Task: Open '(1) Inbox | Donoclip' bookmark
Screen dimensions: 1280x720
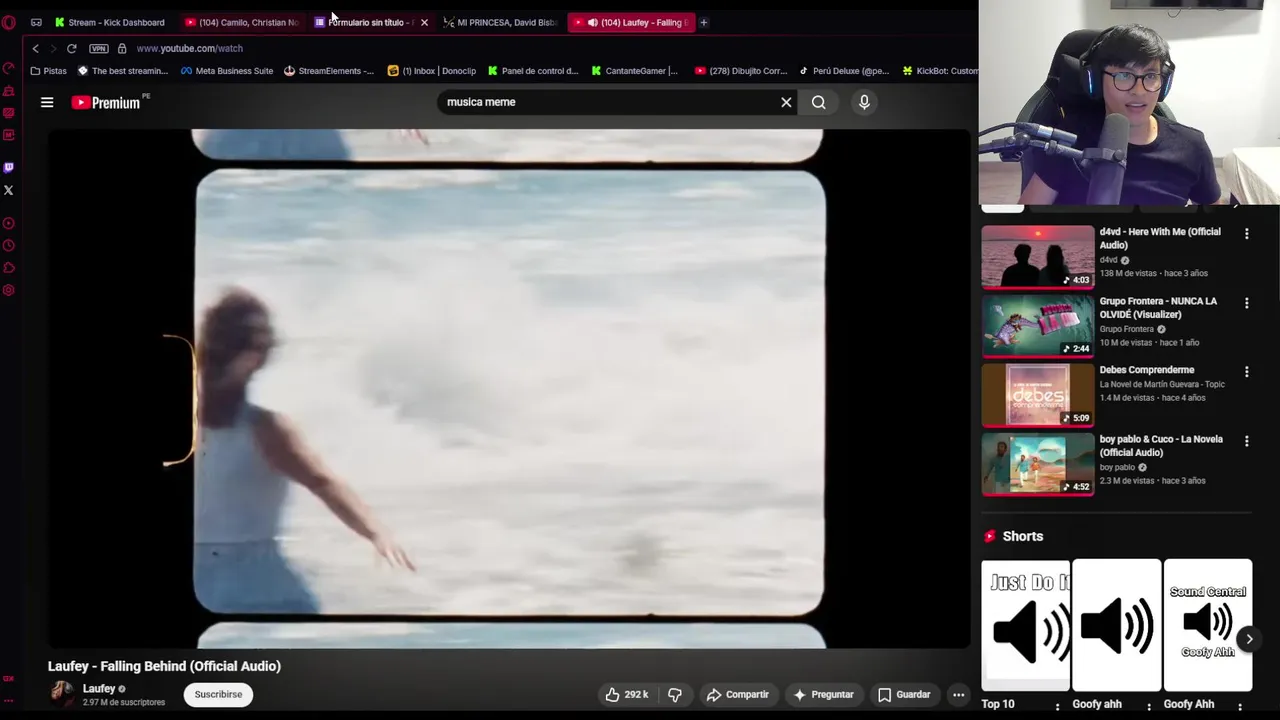Action: (432, 71)
